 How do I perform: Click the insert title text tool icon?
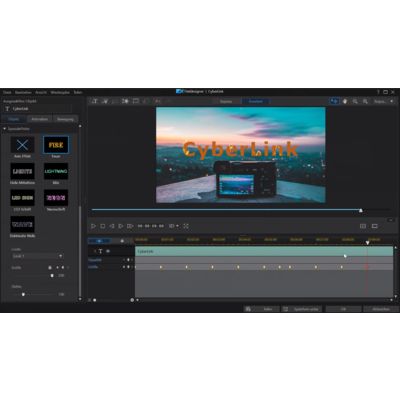tap(95, 101)
